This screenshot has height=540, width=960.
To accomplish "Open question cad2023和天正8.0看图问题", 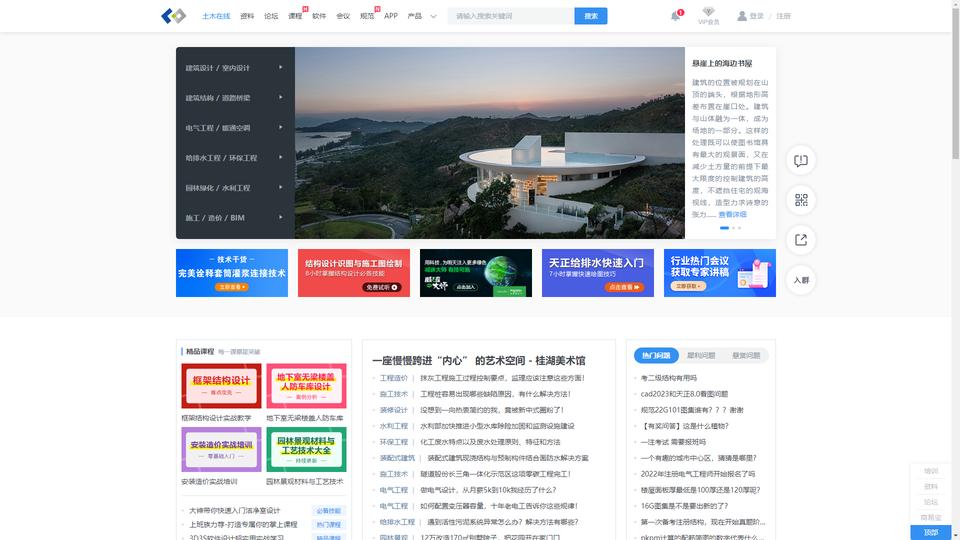I will click(684, 394).
